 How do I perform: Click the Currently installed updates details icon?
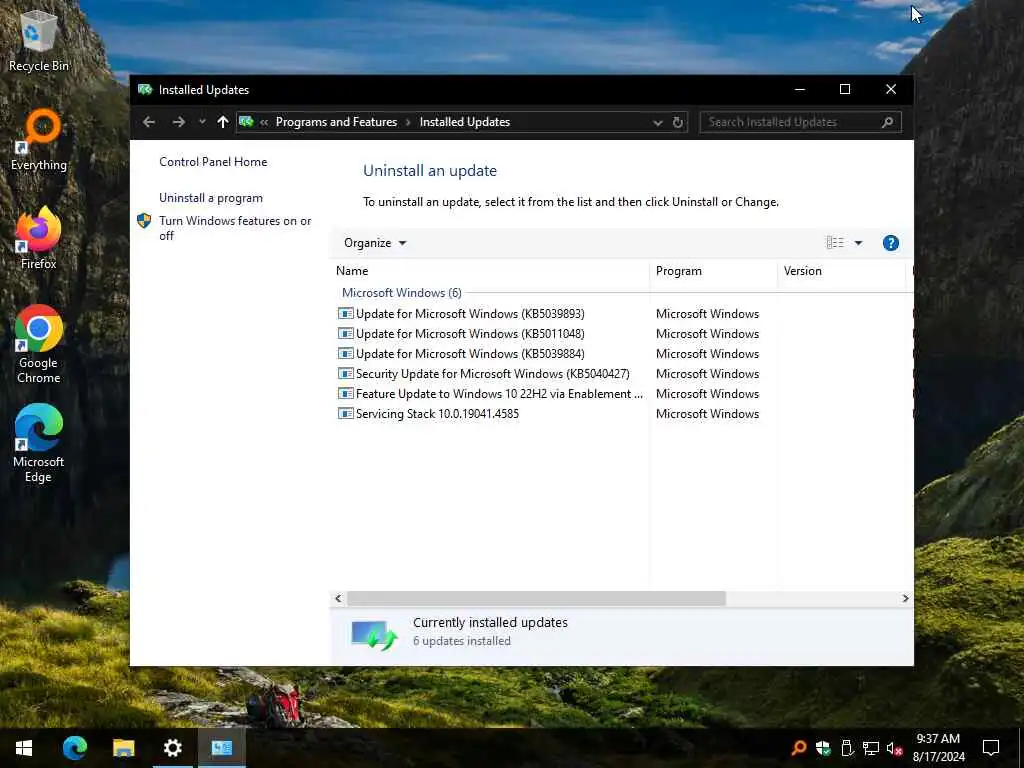[x=374, y=634]
